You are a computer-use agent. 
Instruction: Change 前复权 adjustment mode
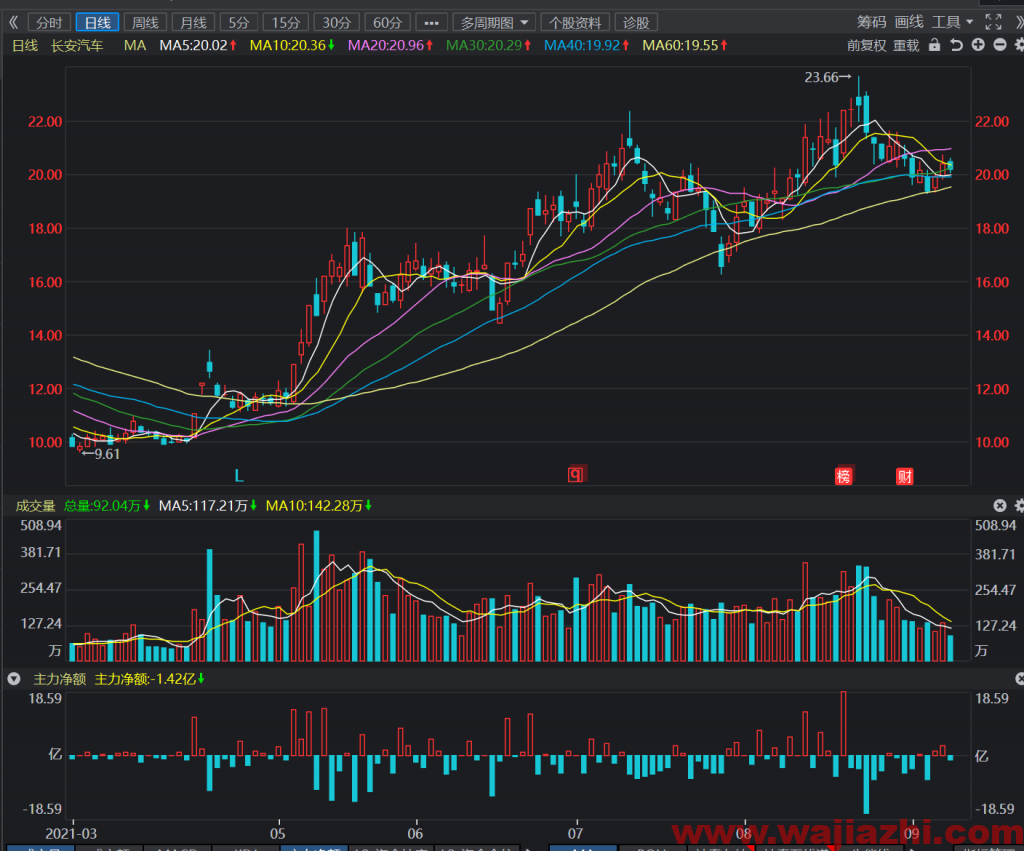(x=867, y=45)
